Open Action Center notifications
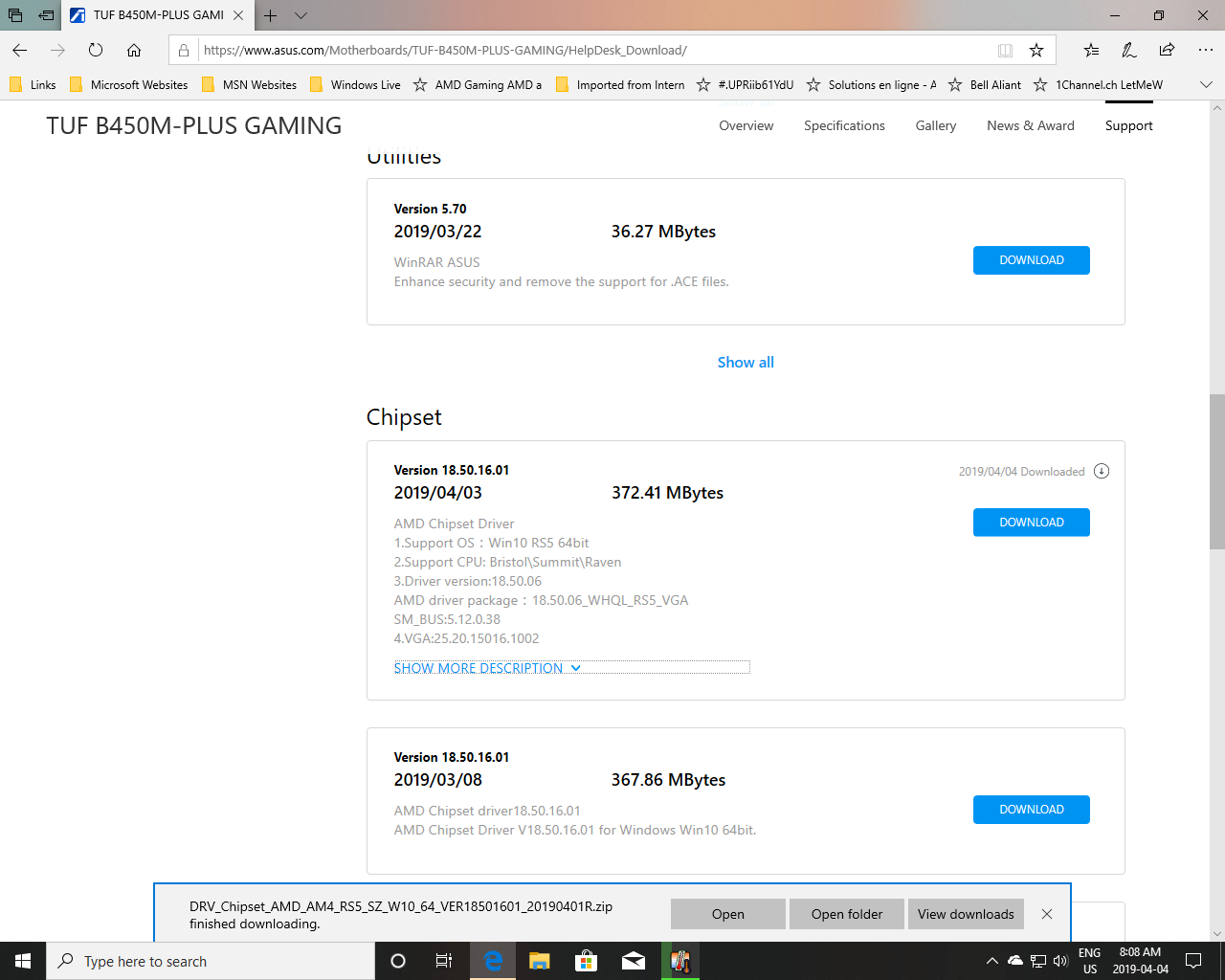 (x=1193, y=961)
